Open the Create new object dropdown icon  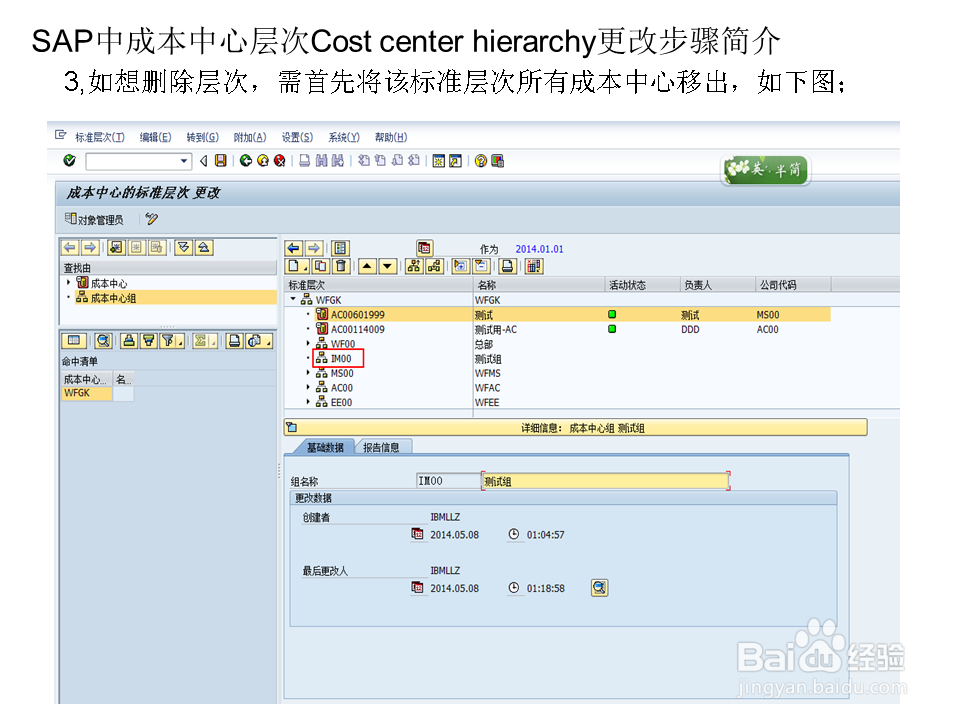tap(297, 266)
